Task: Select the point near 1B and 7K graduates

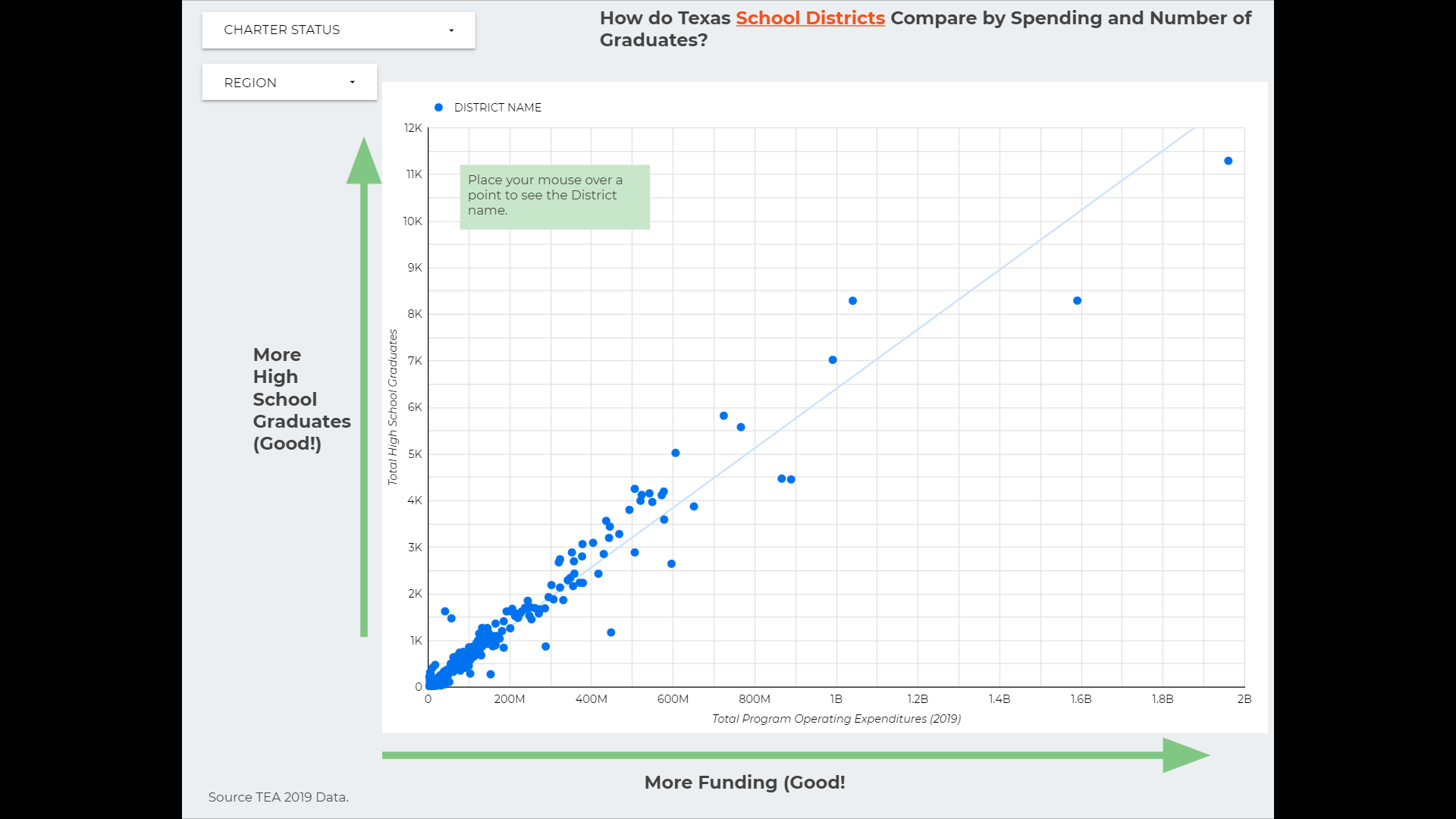Action: 833,360
